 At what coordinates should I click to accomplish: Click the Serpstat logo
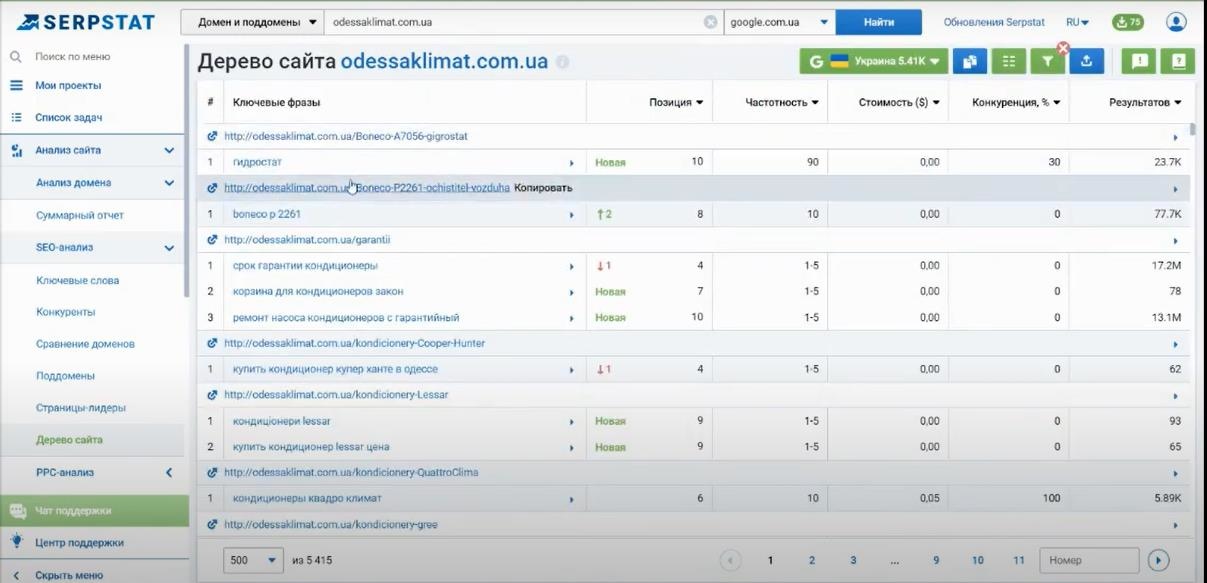click(x=87, y=22)
